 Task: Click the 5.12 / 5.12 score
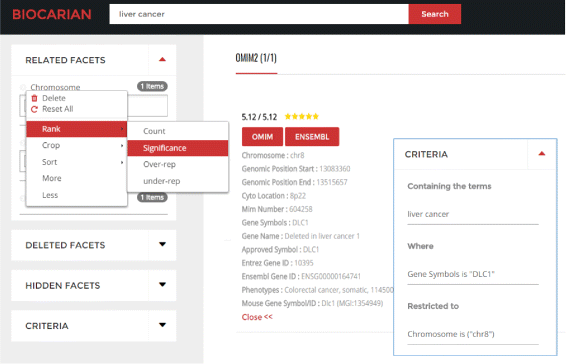(259, 117)
